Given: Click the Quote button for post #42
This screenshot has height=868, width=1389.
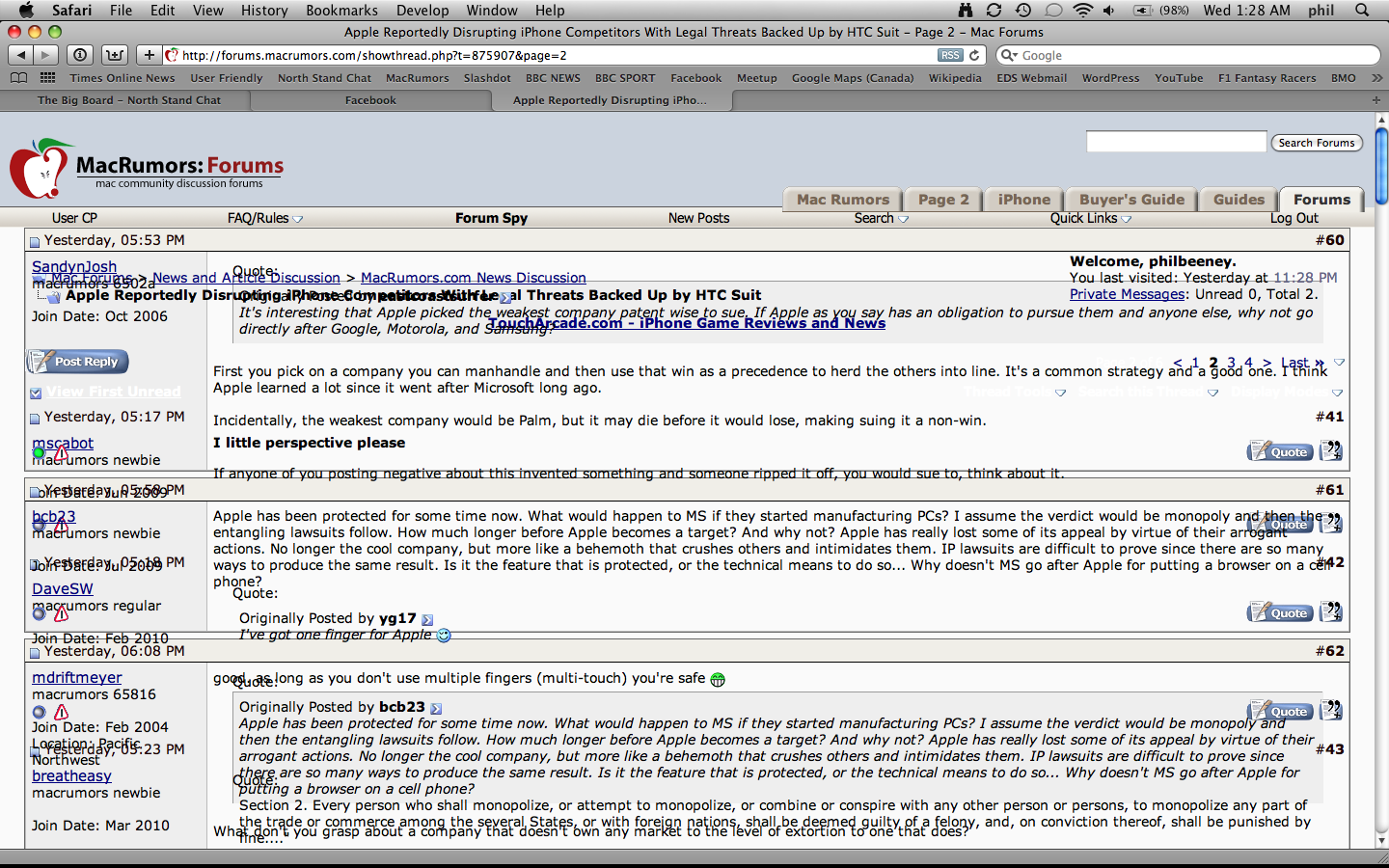Looking at the screenshot, I should [1280, 611].
